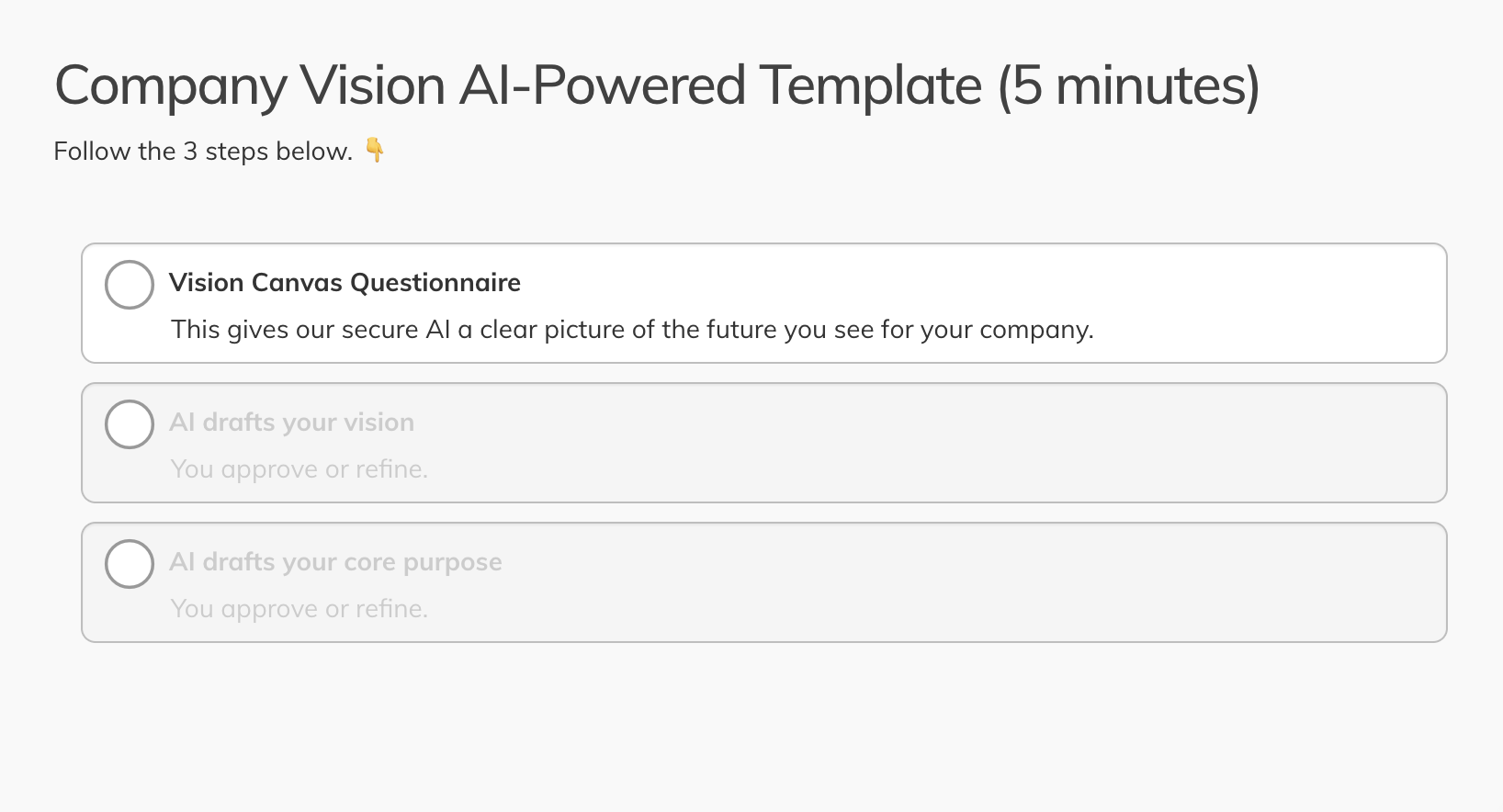Click "AI-Powered Template" in the page heading
Viewport: 1503px width, 812px height.
point(720,86)
